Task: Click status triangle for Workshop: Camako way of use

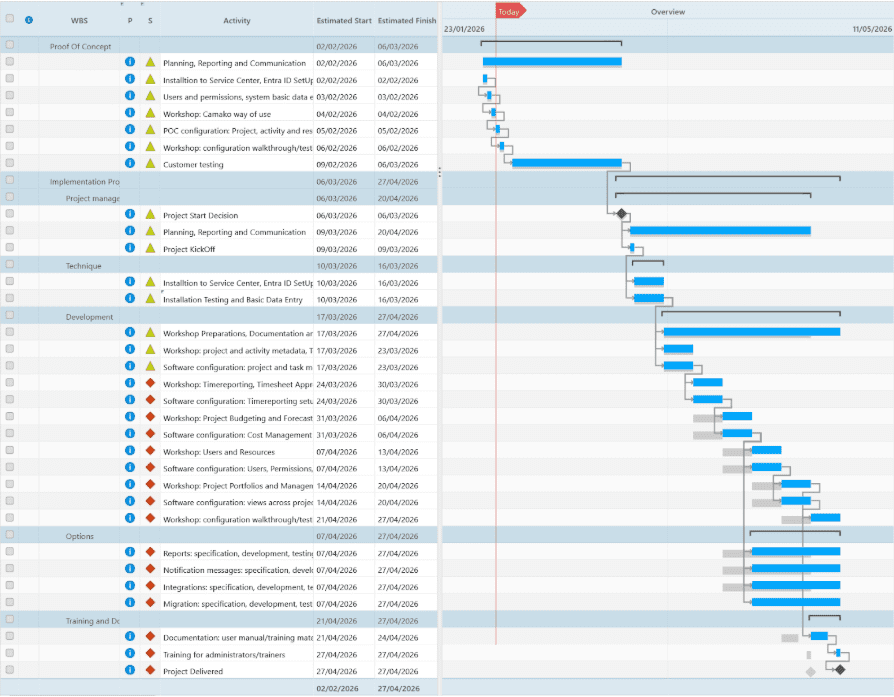Action: pyautogui.click(x=150, y=113)
